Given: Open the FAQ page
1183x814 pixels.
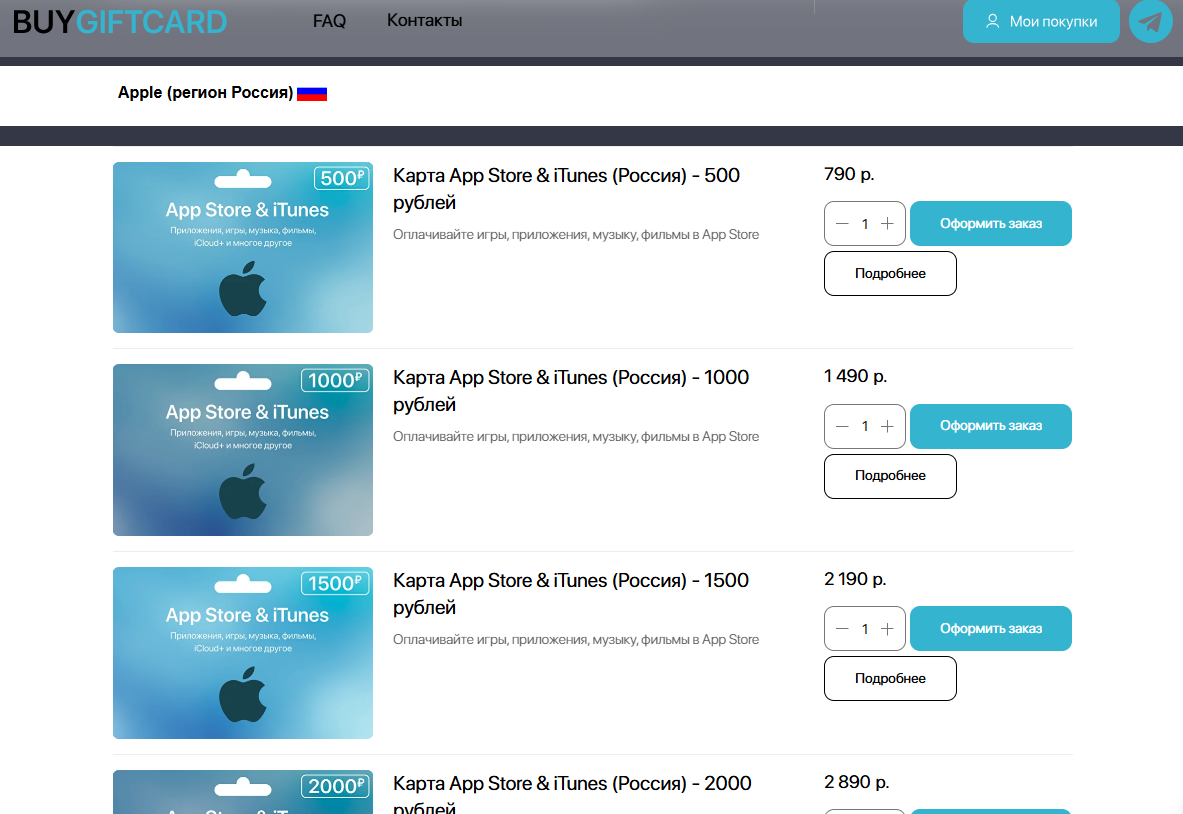Looking at the screenshot, I should pos(329,19).
